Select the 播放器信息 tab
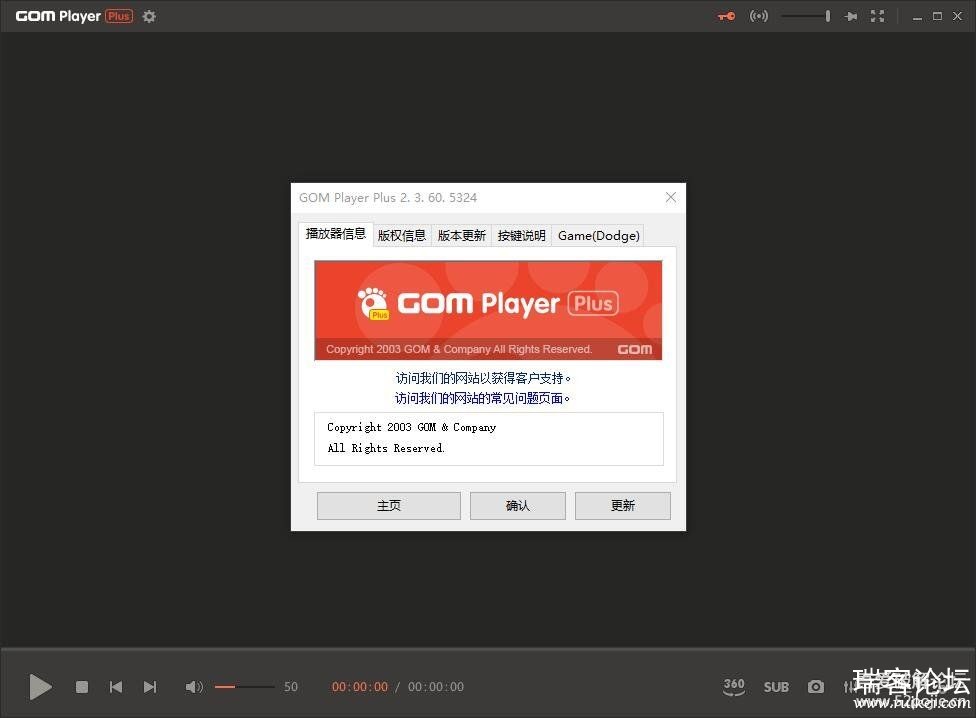976x718 pixels. [x=336, y=234]
